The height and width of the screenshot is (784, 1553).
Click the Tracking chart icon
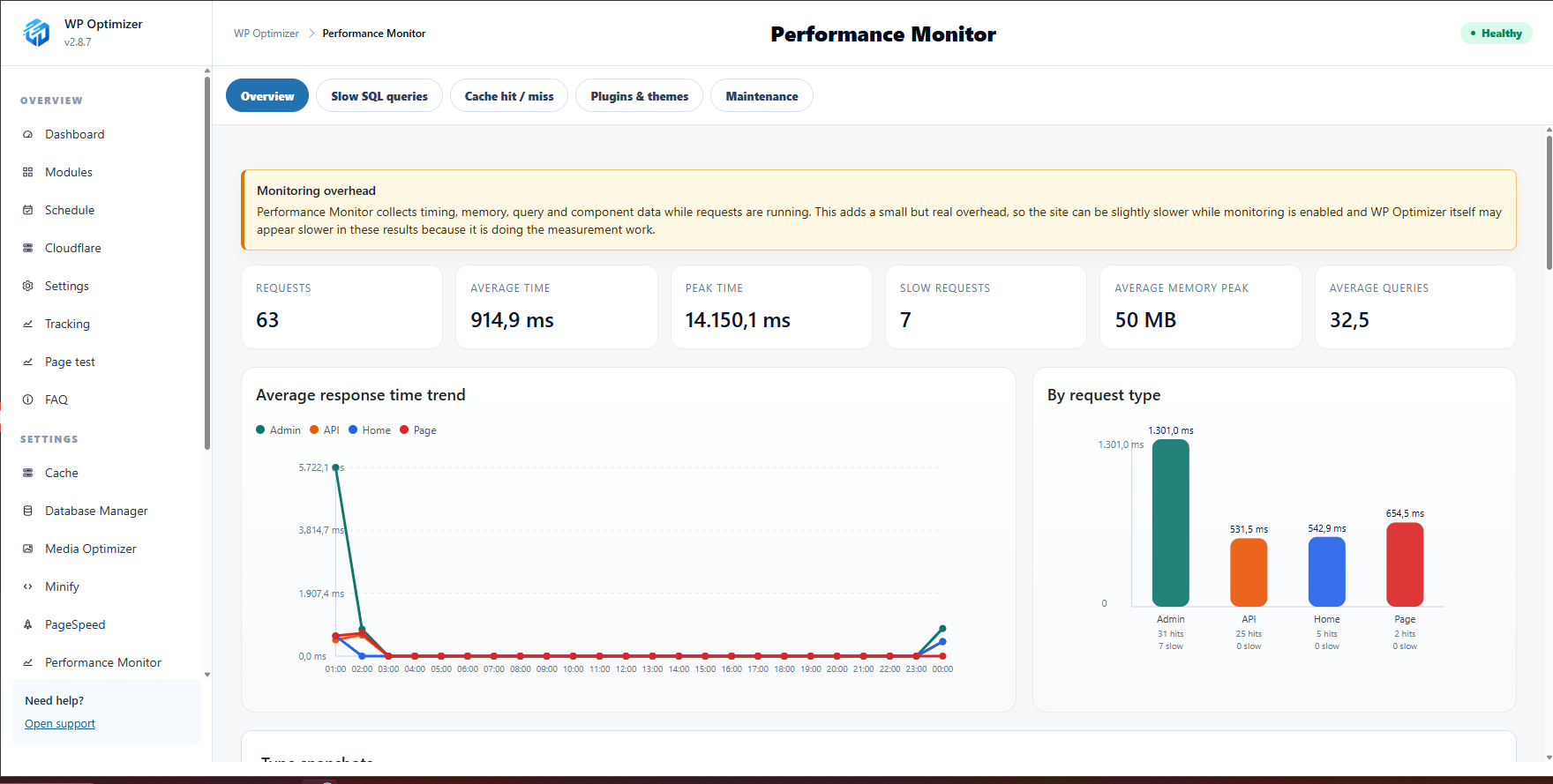coord(27,324)
